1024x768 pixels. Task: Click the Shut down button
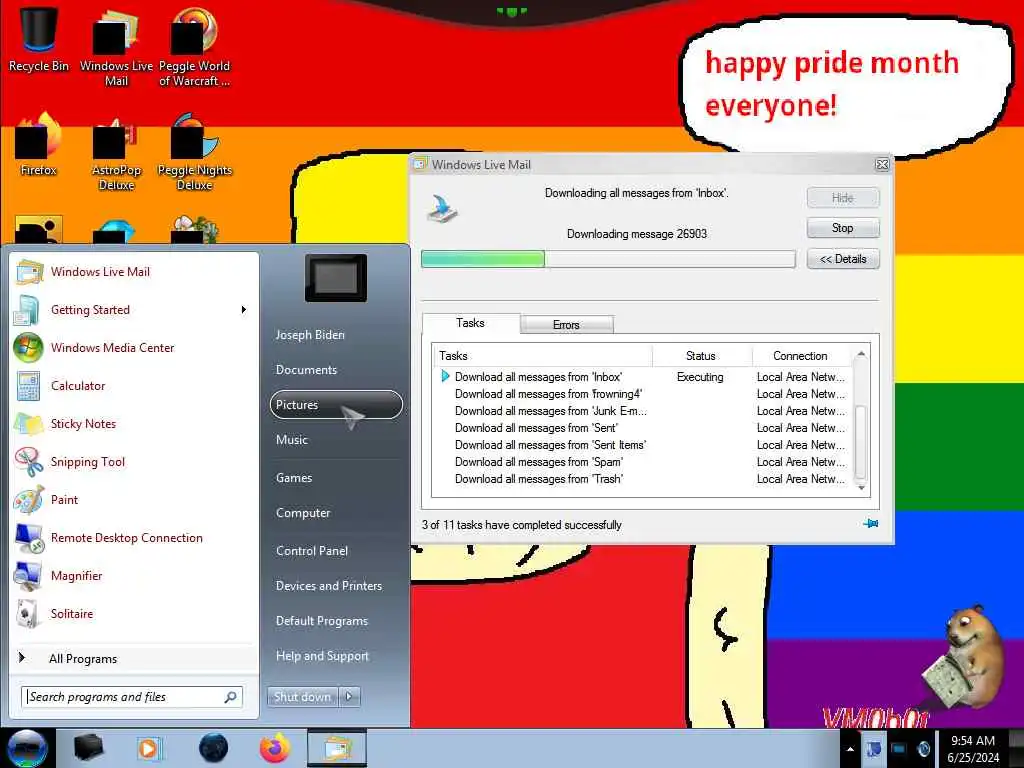pyautogui.click(x=302, y=697)
